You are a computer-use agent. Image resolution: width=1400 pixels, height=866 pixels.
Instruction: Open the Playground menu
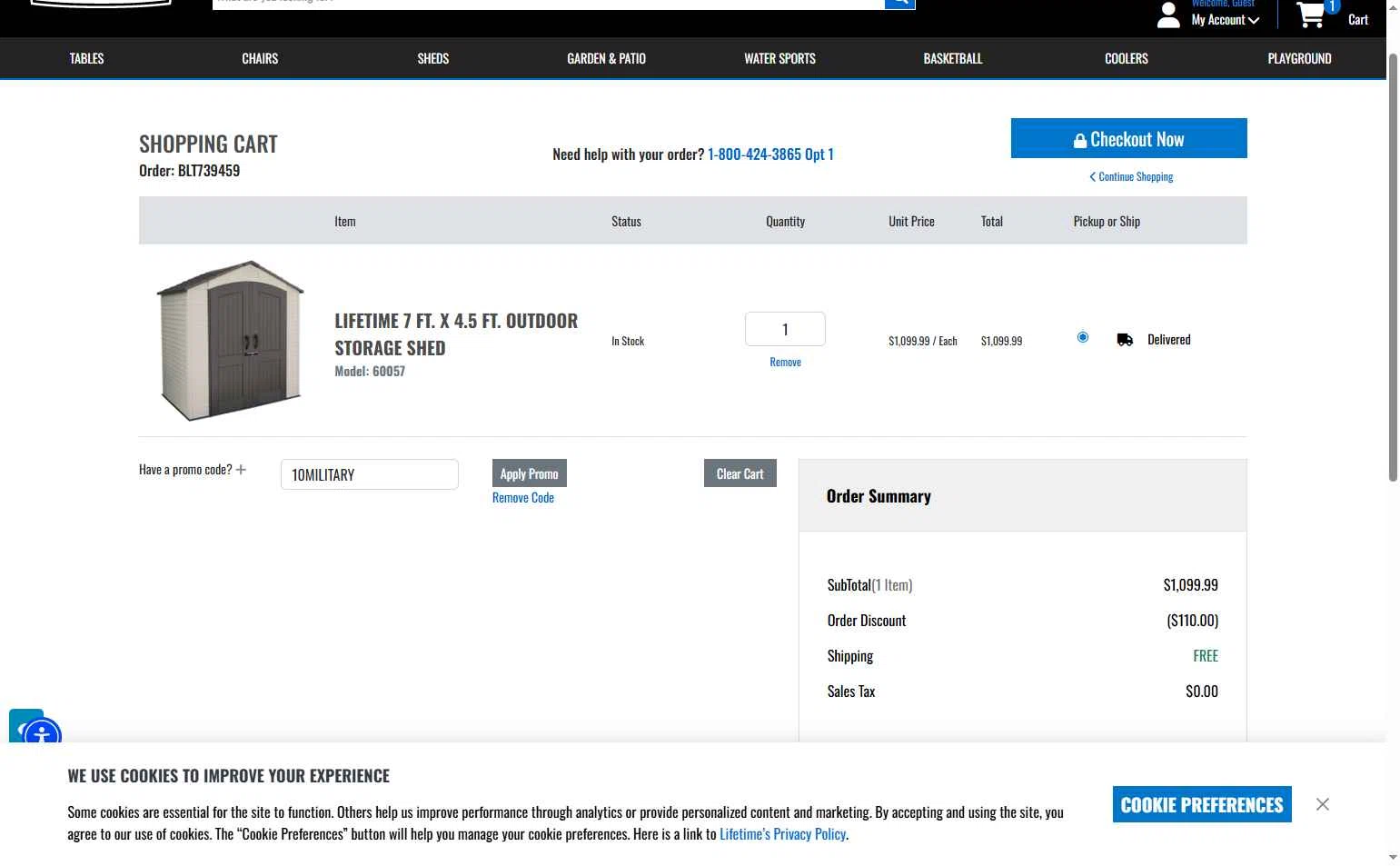(x=1299, y=58)
